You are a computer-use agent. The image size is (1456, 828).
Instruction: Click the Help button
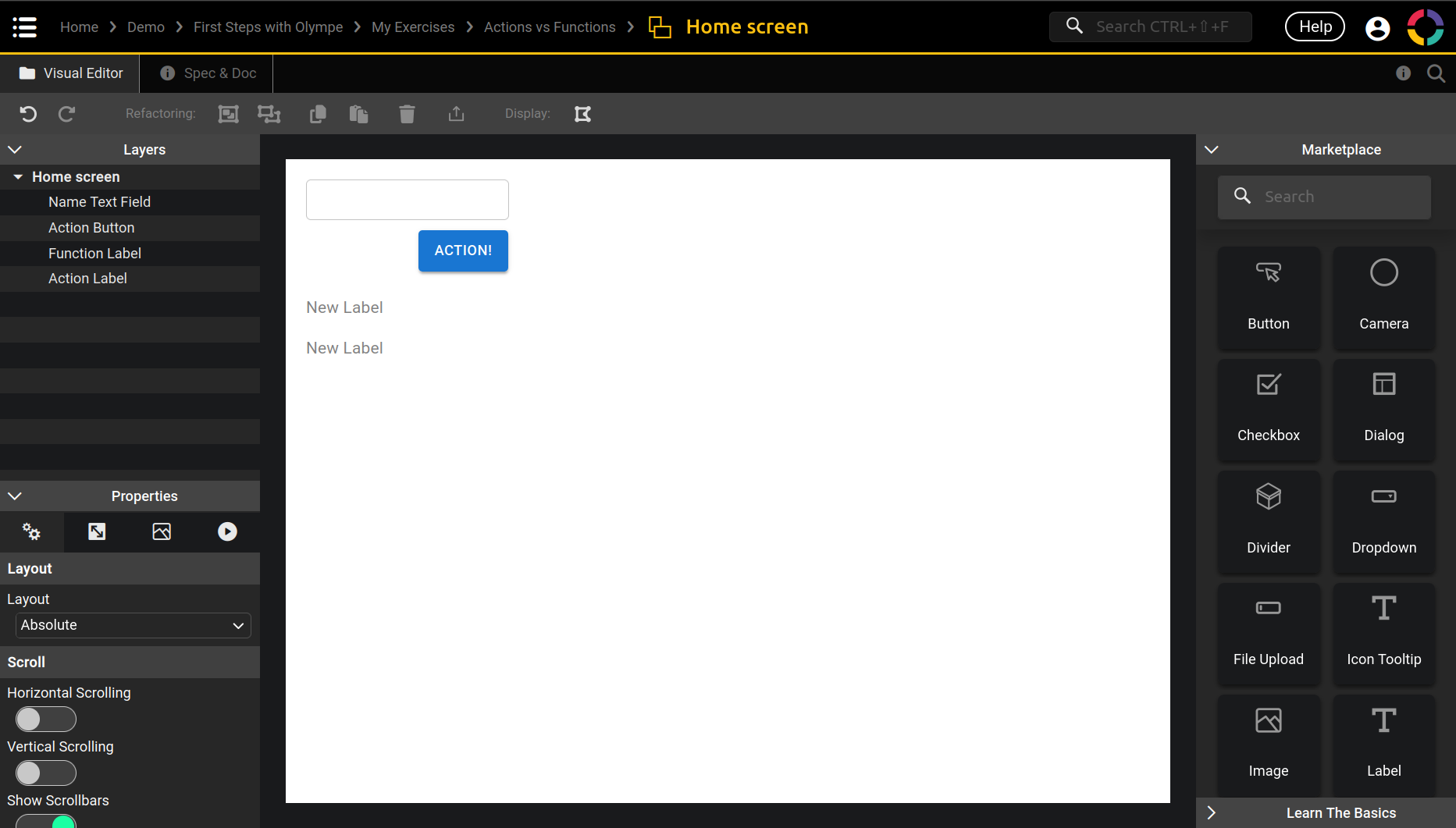point(1315,27)
